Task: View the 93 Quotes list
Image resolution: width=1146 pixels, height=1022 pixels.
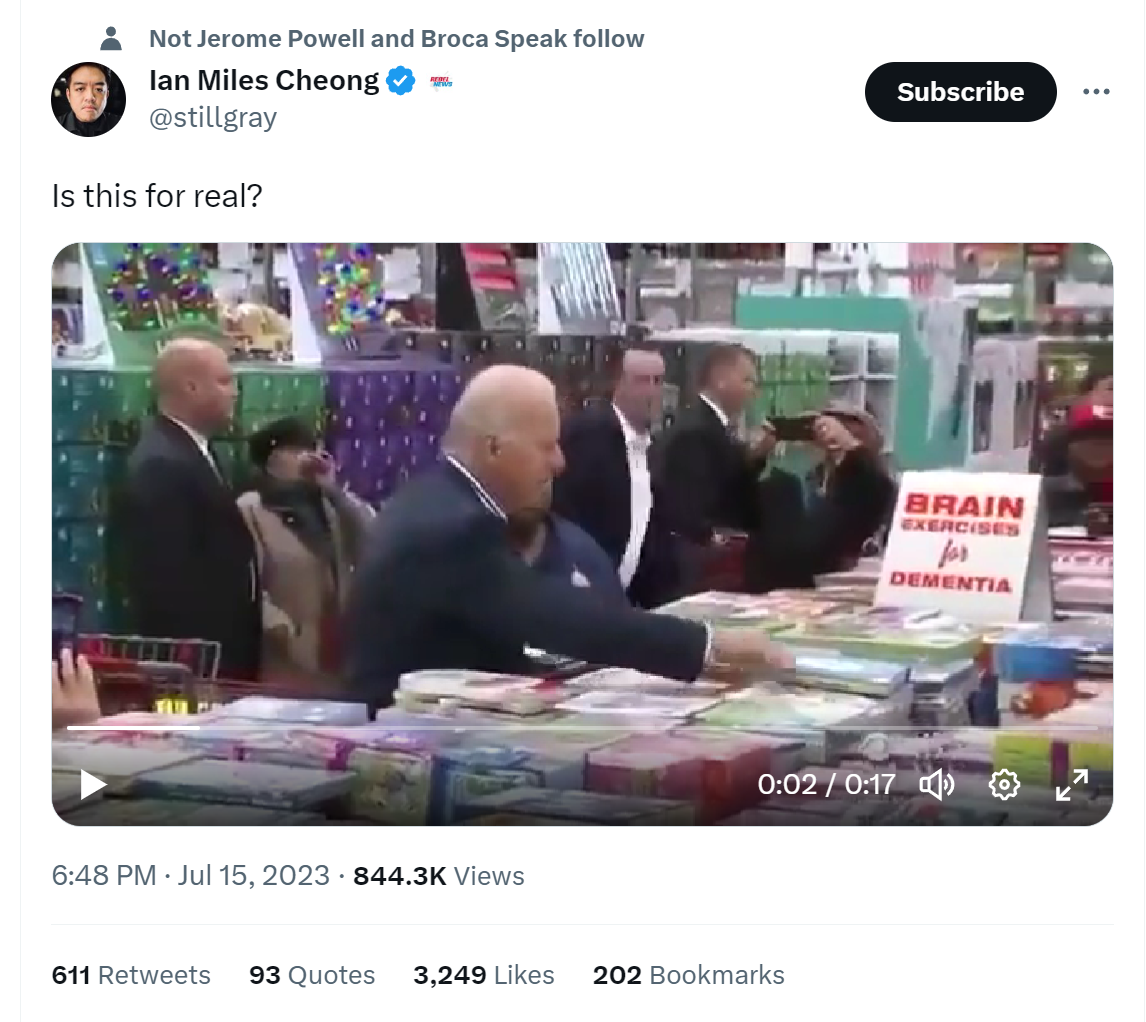Action: [x=312, y=975]
